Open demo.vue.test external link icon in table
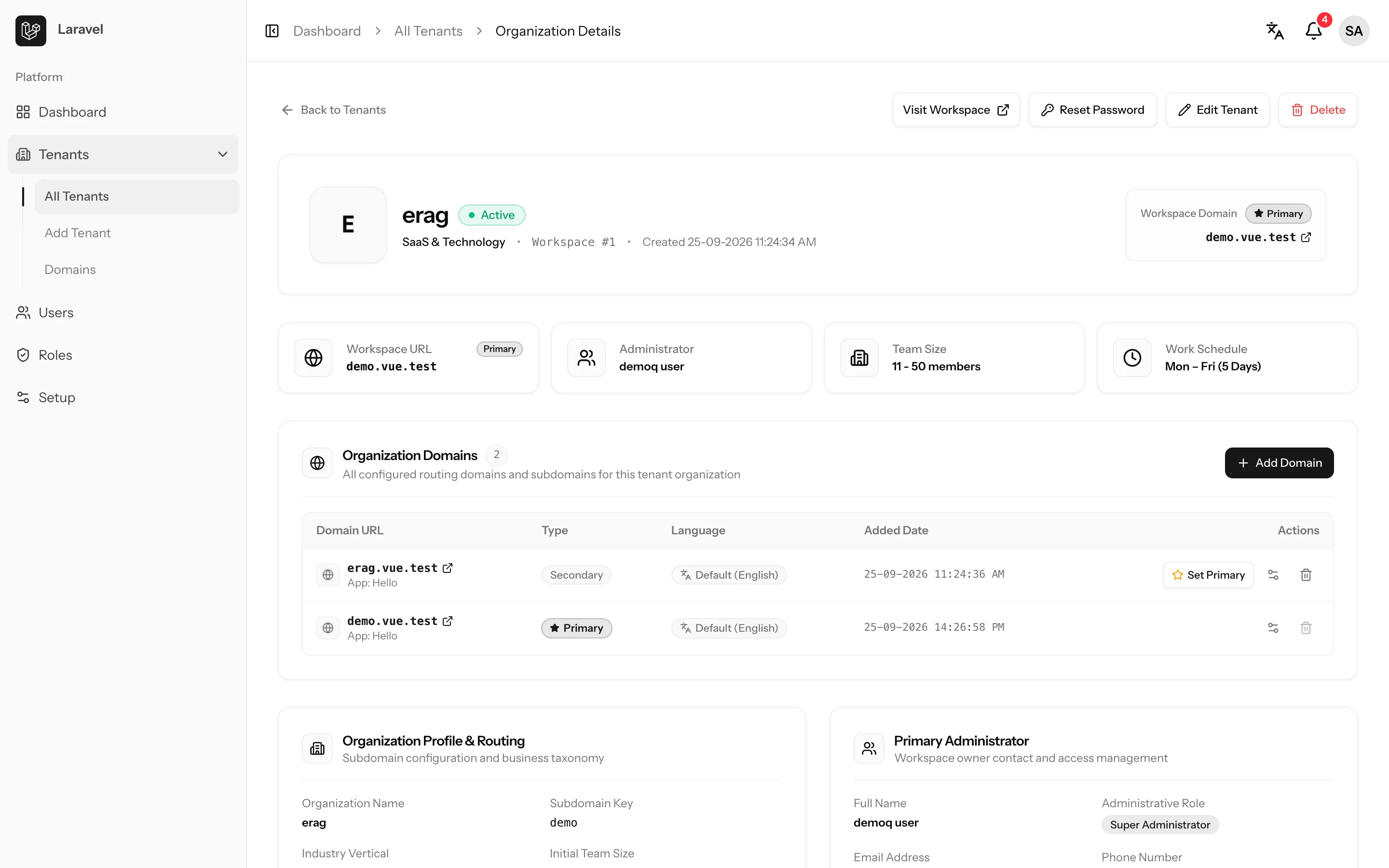Screen dimensions: 1389x868 coord(448,621)
